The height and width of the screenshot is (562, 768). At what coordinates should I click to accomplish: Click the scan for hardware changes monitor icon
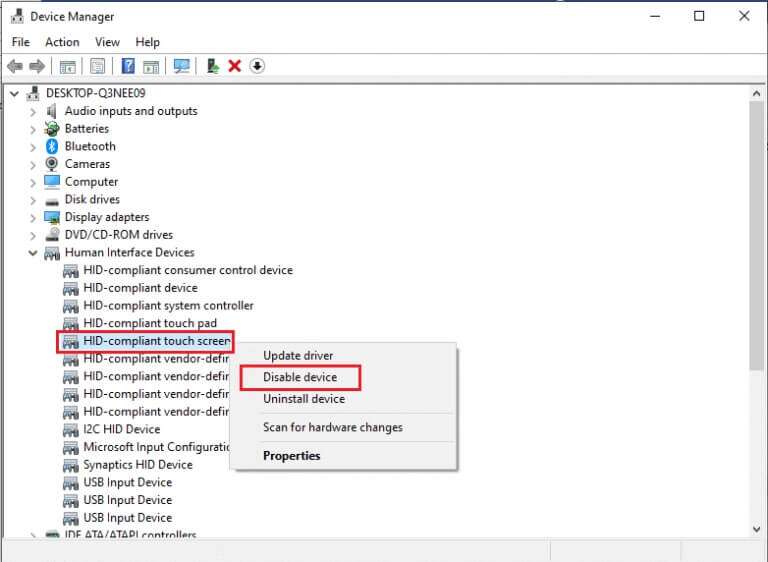pyautogui.click(x=181, y=66)
